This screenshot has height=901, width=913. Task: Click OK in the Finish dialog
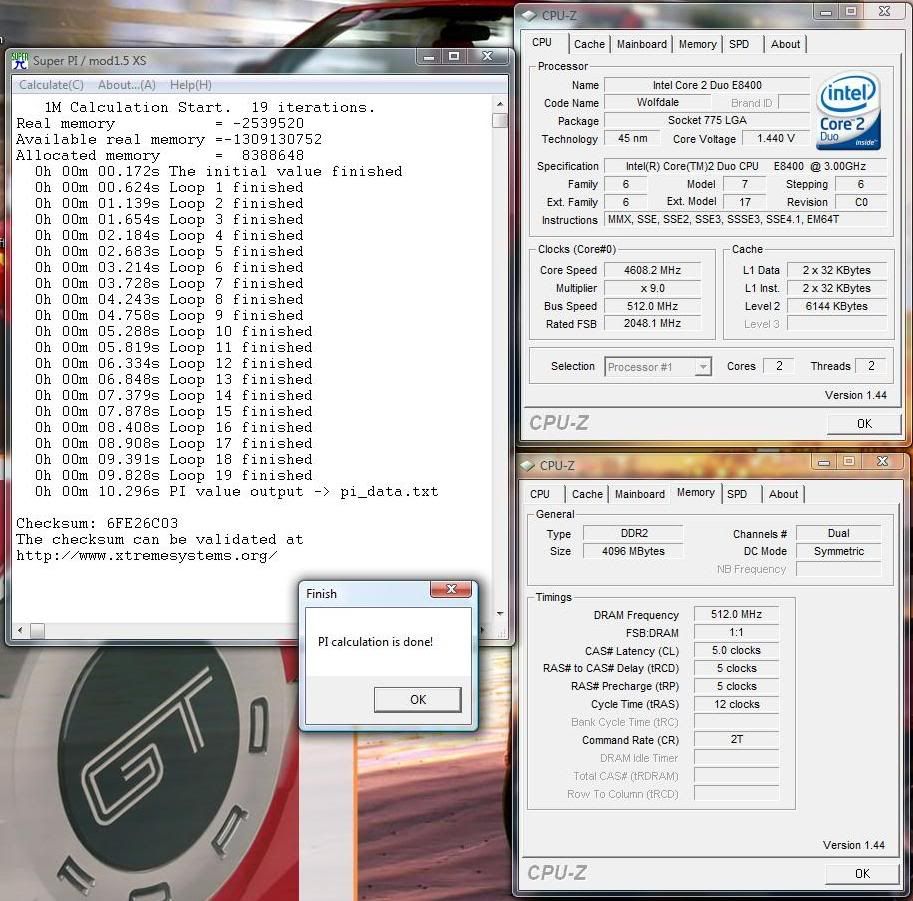point(418,699)
